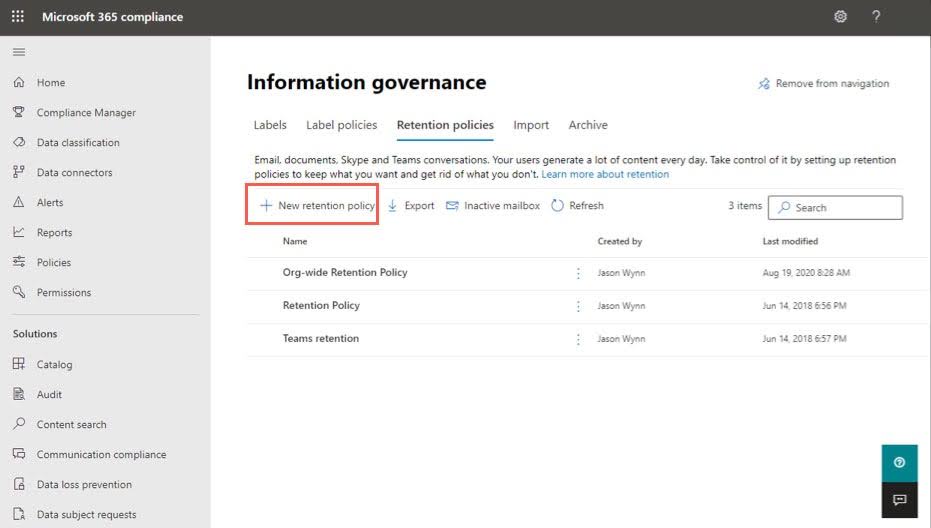This screenshot has width=931, height=528.
Task: Open more options for Teams retention row
Action: (x=578, y=339)
